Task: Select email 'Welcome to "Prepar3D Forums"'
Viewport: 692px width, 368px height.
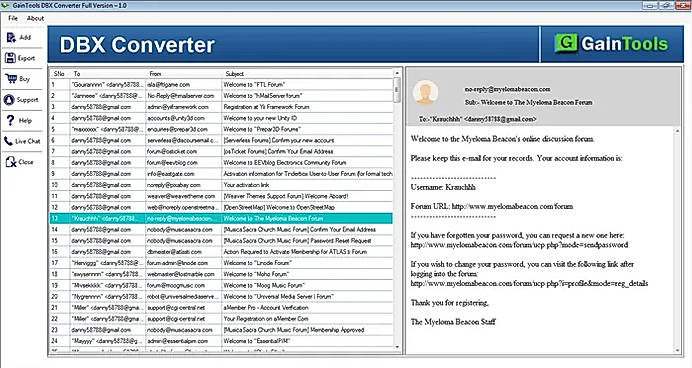Action: (221, 129)
